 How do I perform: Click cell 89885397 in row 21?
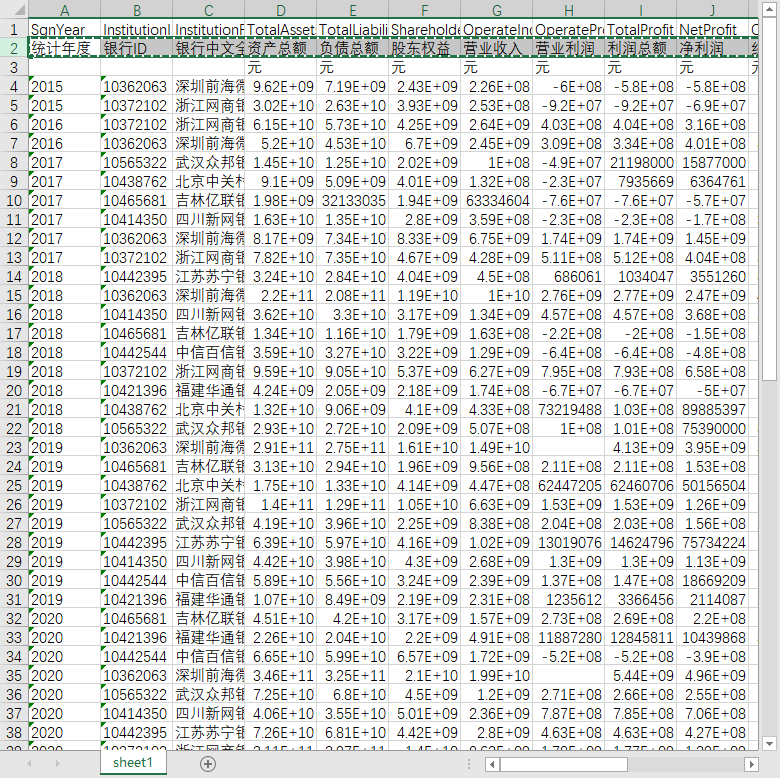tap(713, 409)
